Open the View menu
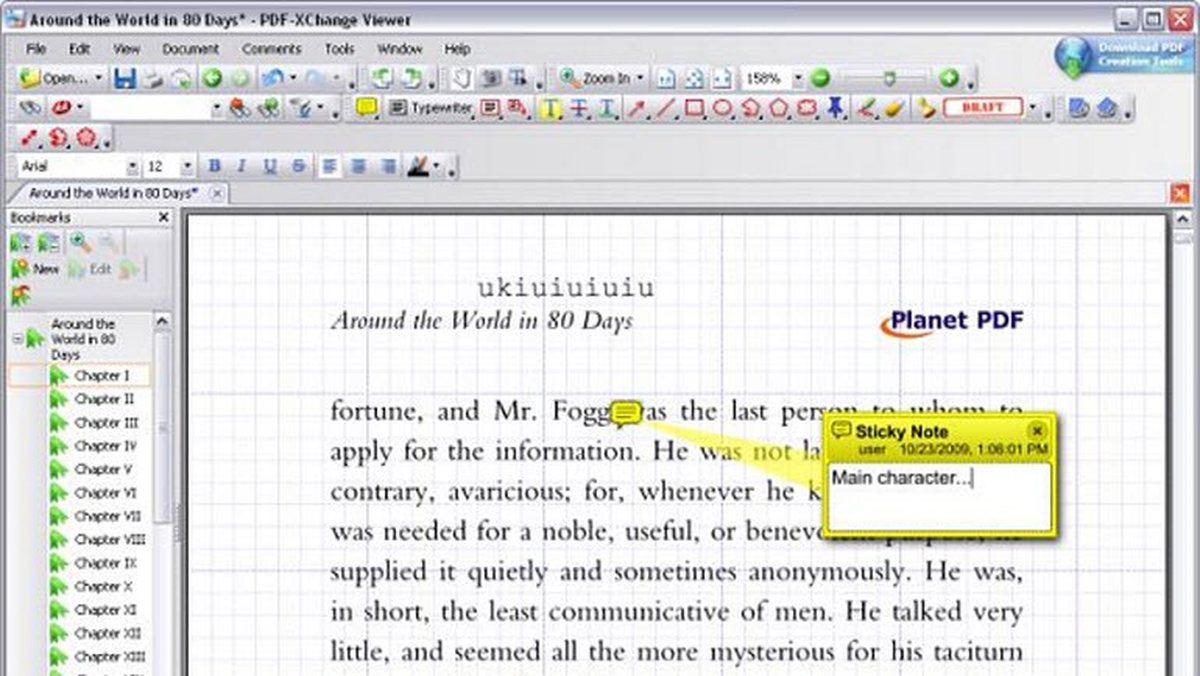Screen dimensions: 1200x676 click(126, 48)
